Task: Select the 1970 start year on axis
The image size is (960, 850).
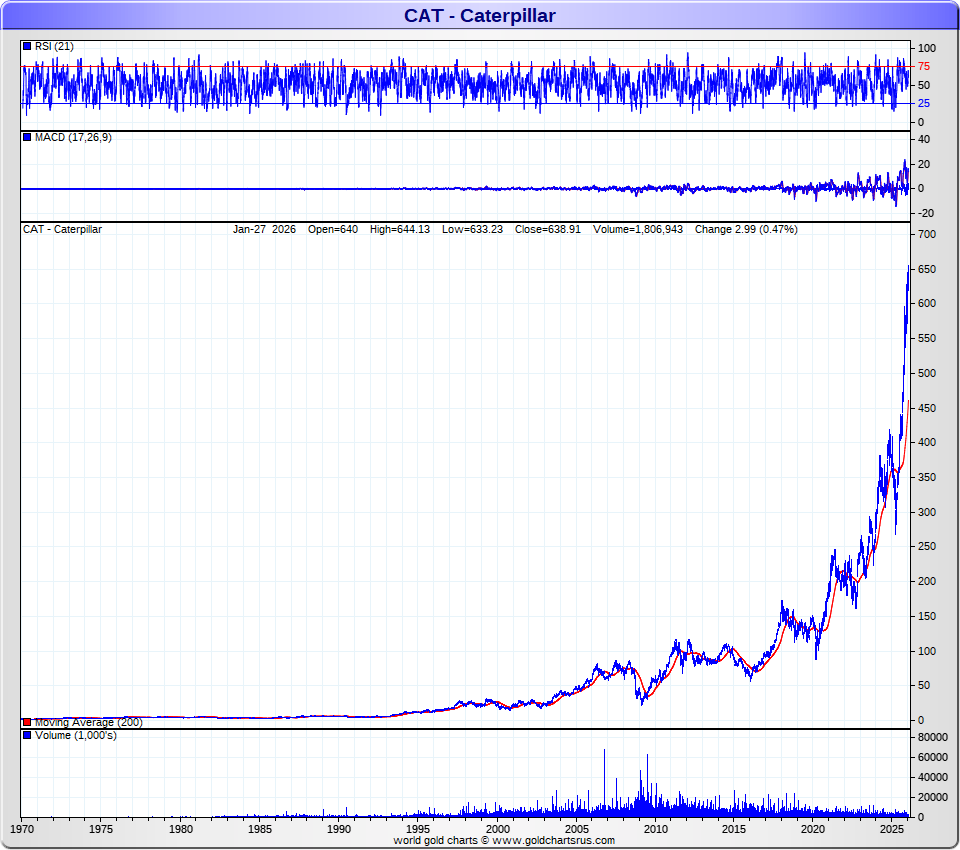Action: 23,829
